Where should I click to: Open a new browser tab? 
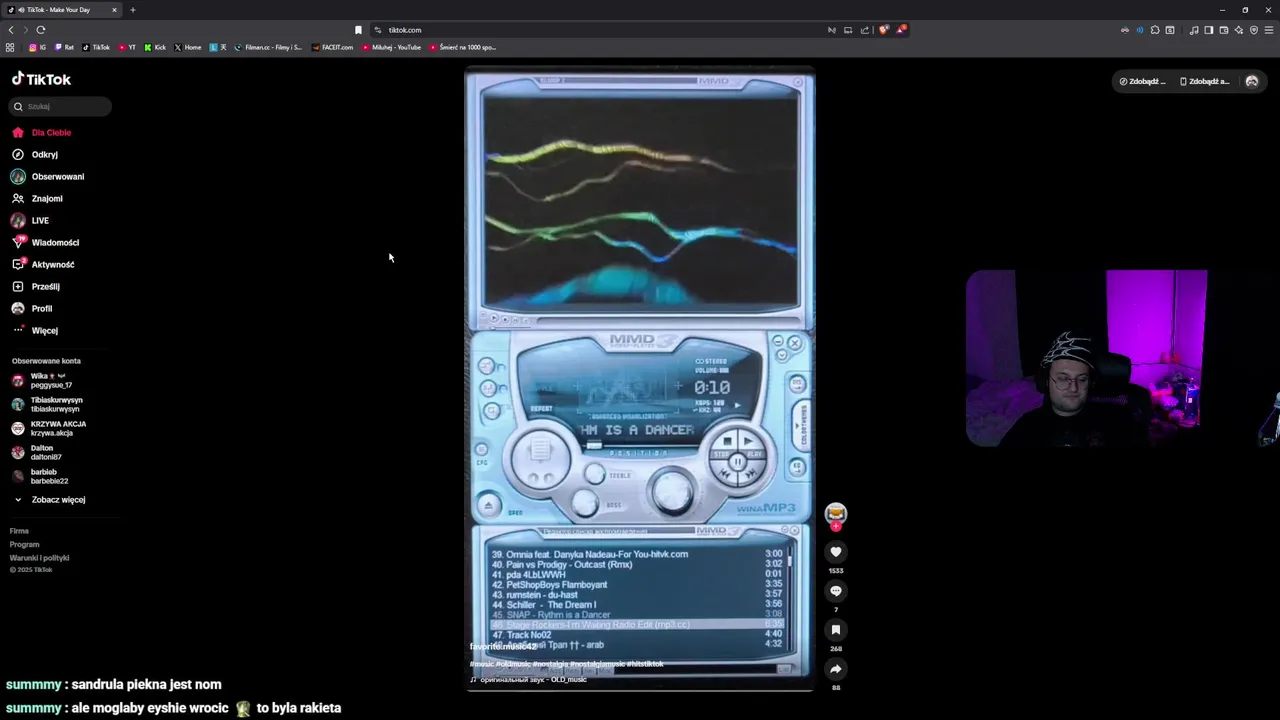(x=133, y=10)
